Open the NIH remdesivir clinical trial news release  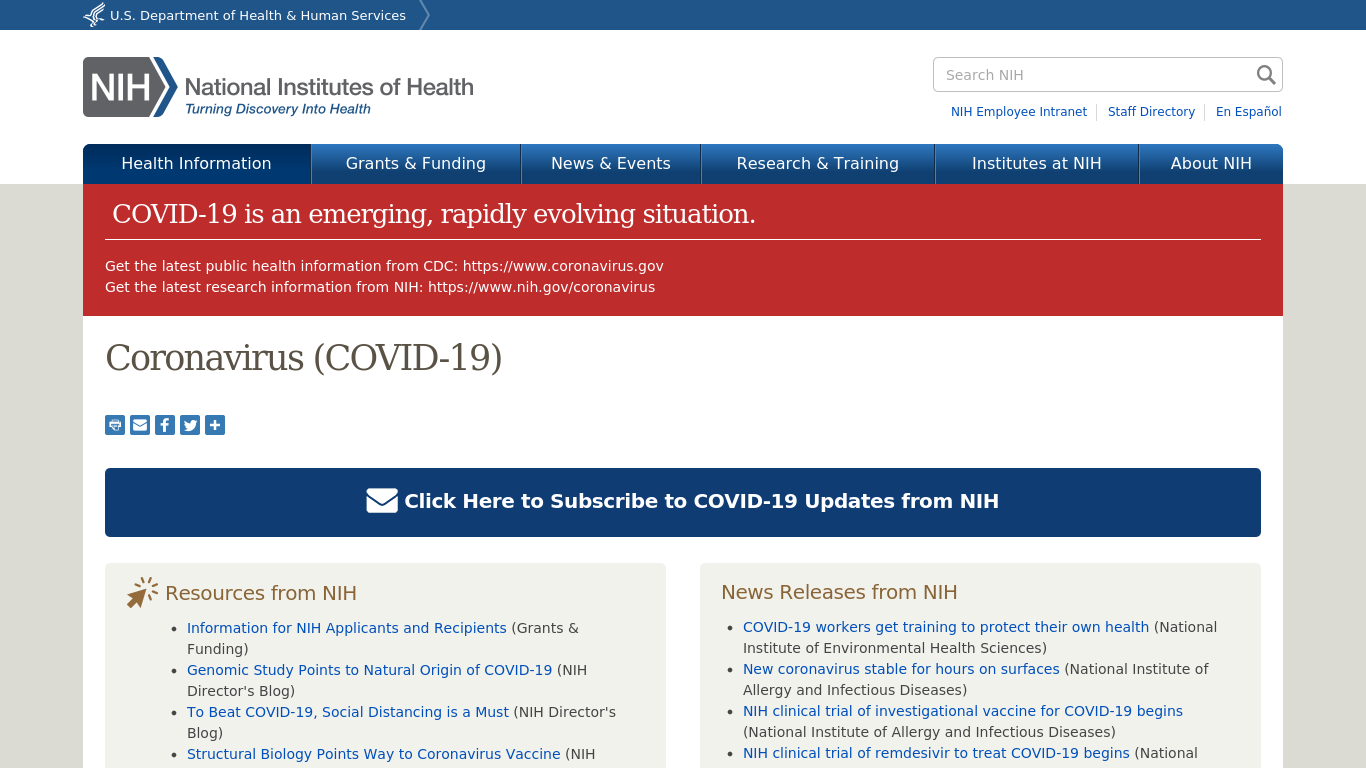pos(936,753)
